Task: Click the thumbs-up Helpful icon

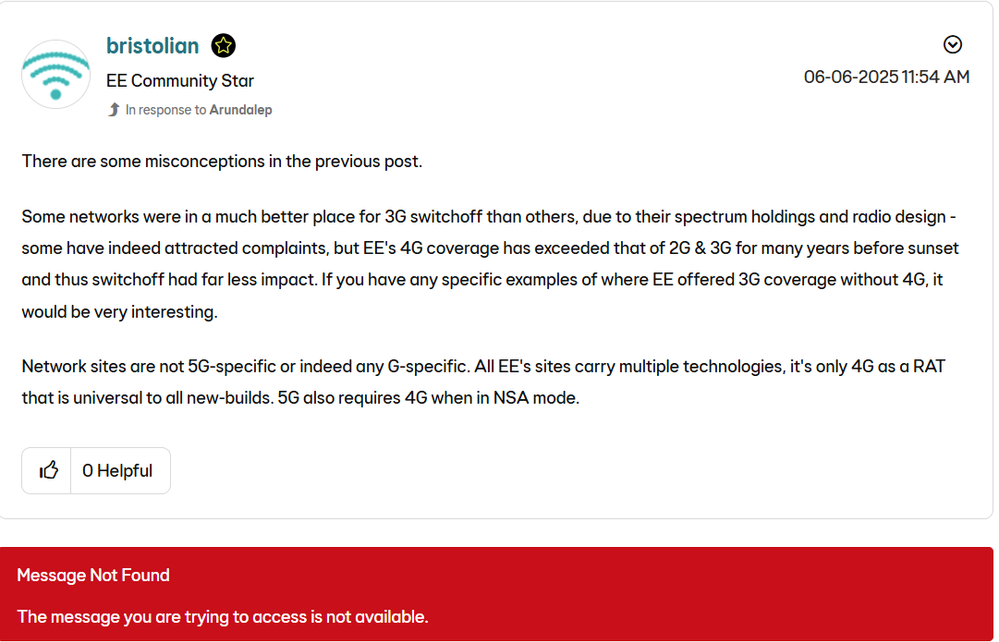Action: 48,471
